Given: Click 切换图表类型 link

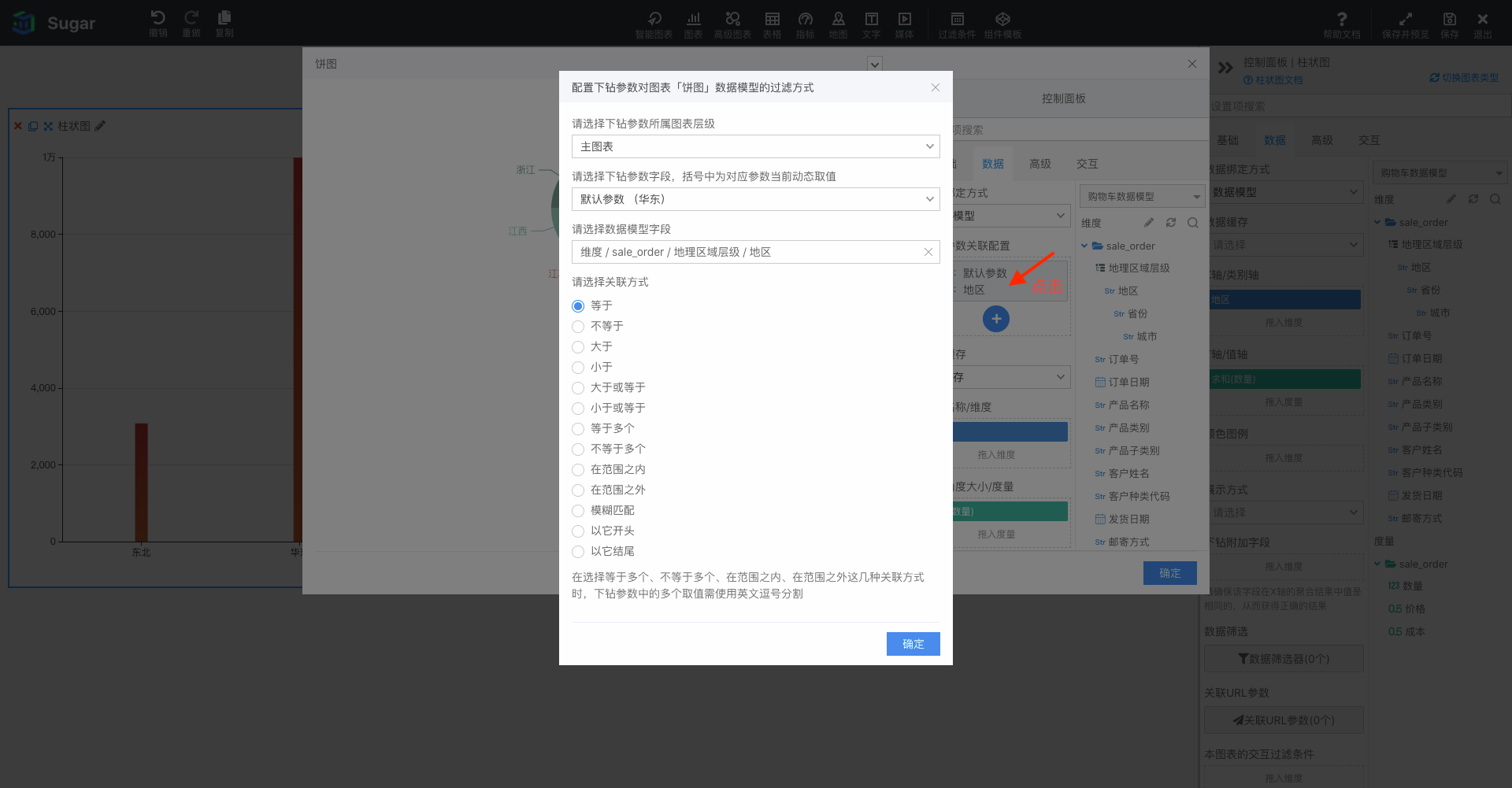Looking at the screenshot, I should [1464, 78].
